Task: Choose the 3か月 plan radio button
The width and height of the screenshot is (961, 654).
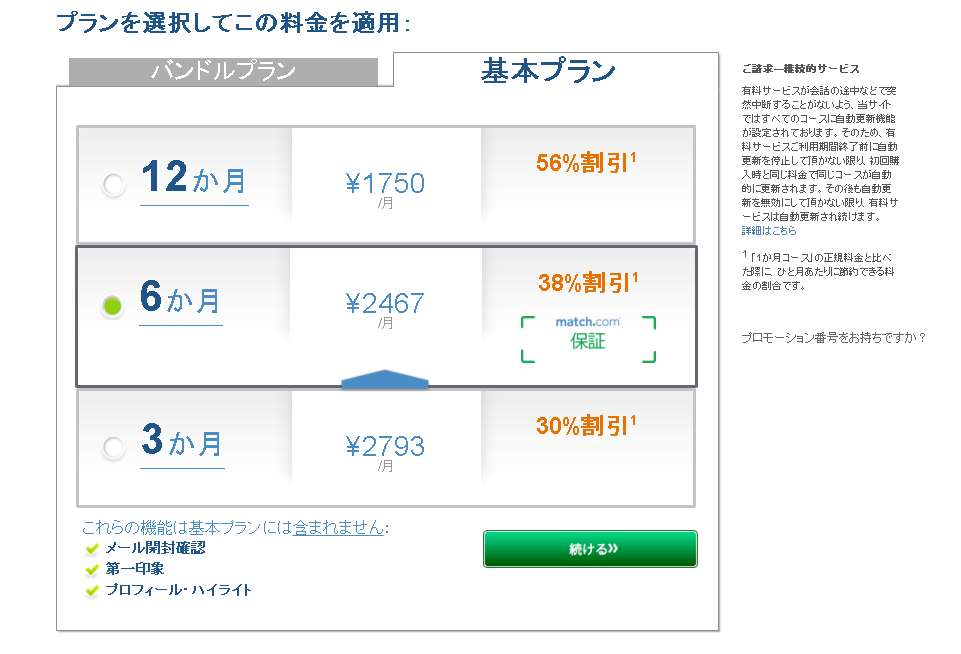Action: 113,446
